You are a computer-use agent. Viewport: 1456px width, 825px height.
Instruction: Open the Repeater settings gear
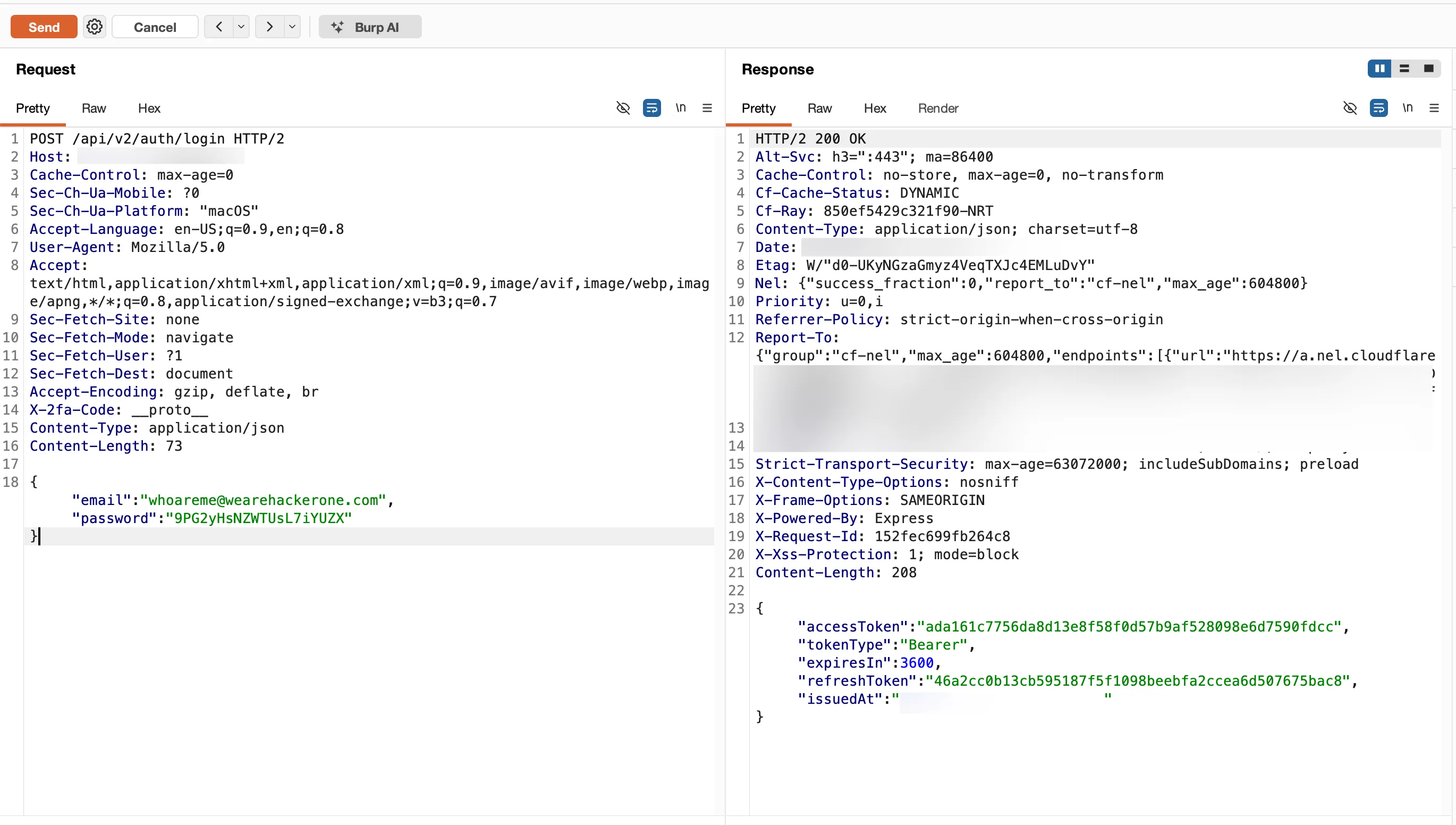pos(94,27)
